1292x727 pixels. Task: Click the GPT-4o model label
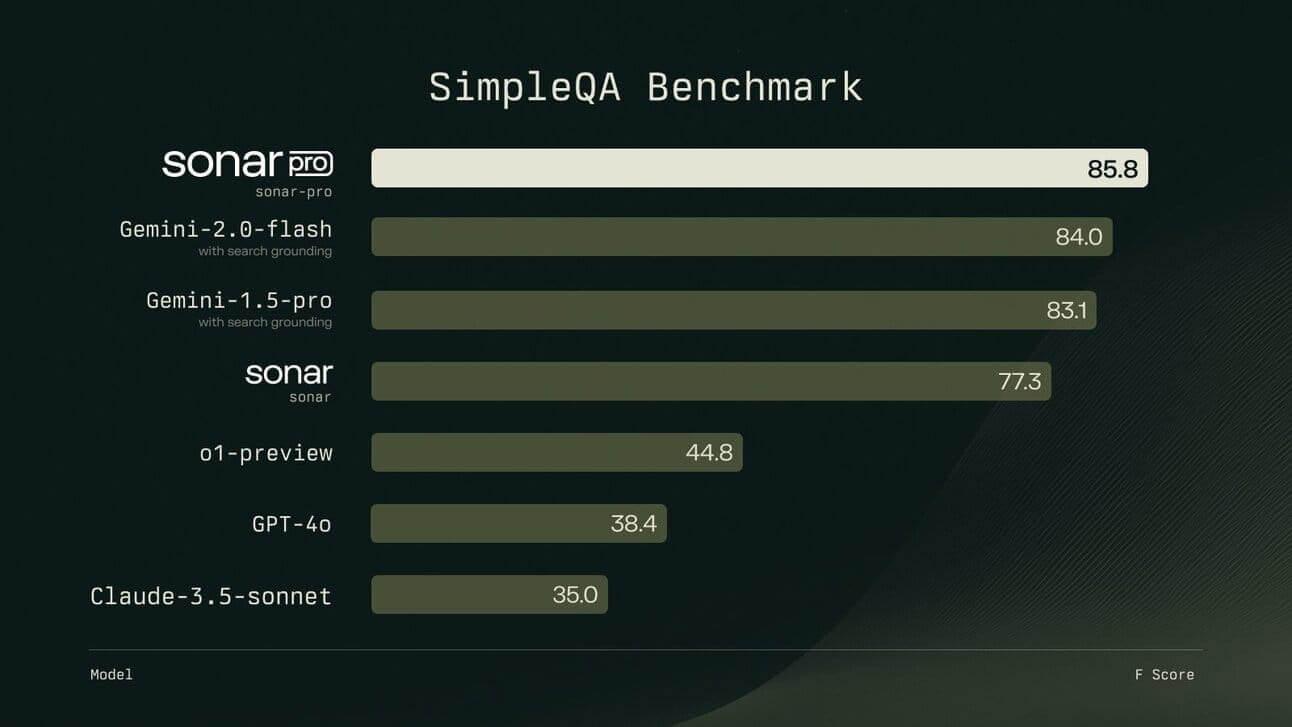tap(292, 523)
